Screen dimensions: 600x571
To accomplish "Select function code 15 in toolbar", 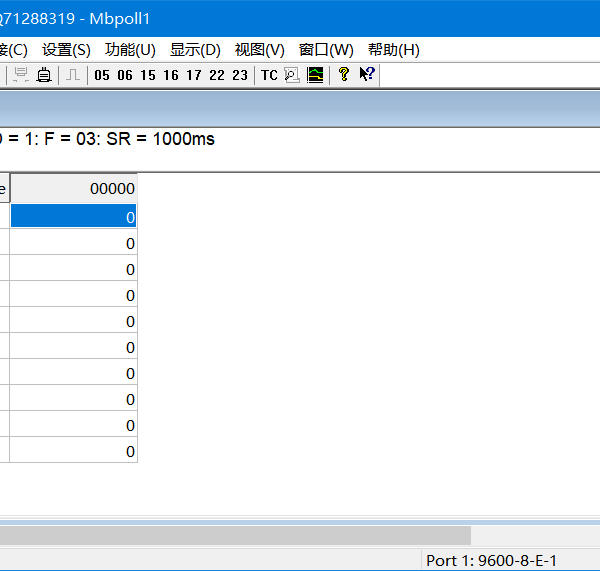I will pos(148,75).
